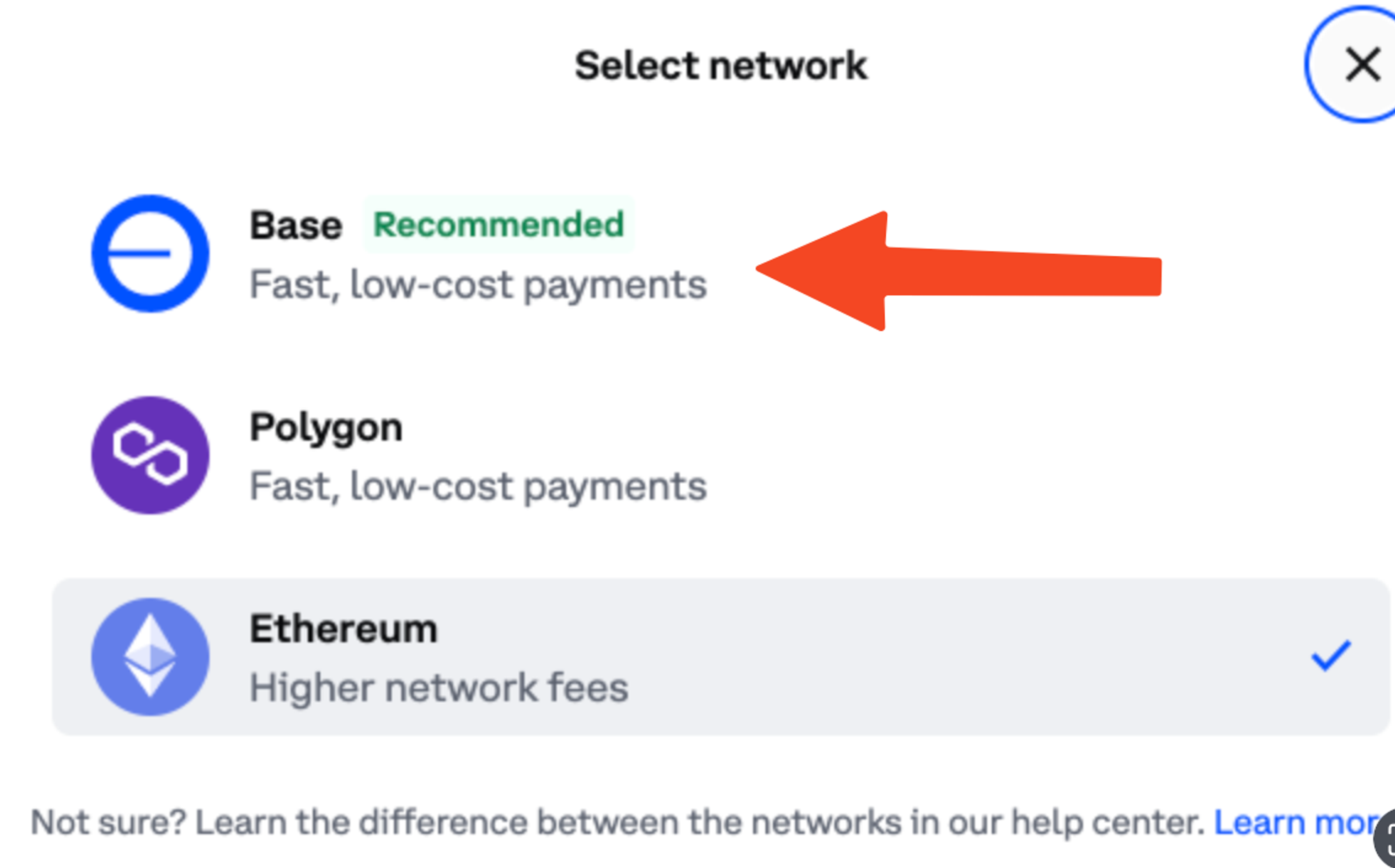Click the Ethereum diamond logo

pos(150,657)
